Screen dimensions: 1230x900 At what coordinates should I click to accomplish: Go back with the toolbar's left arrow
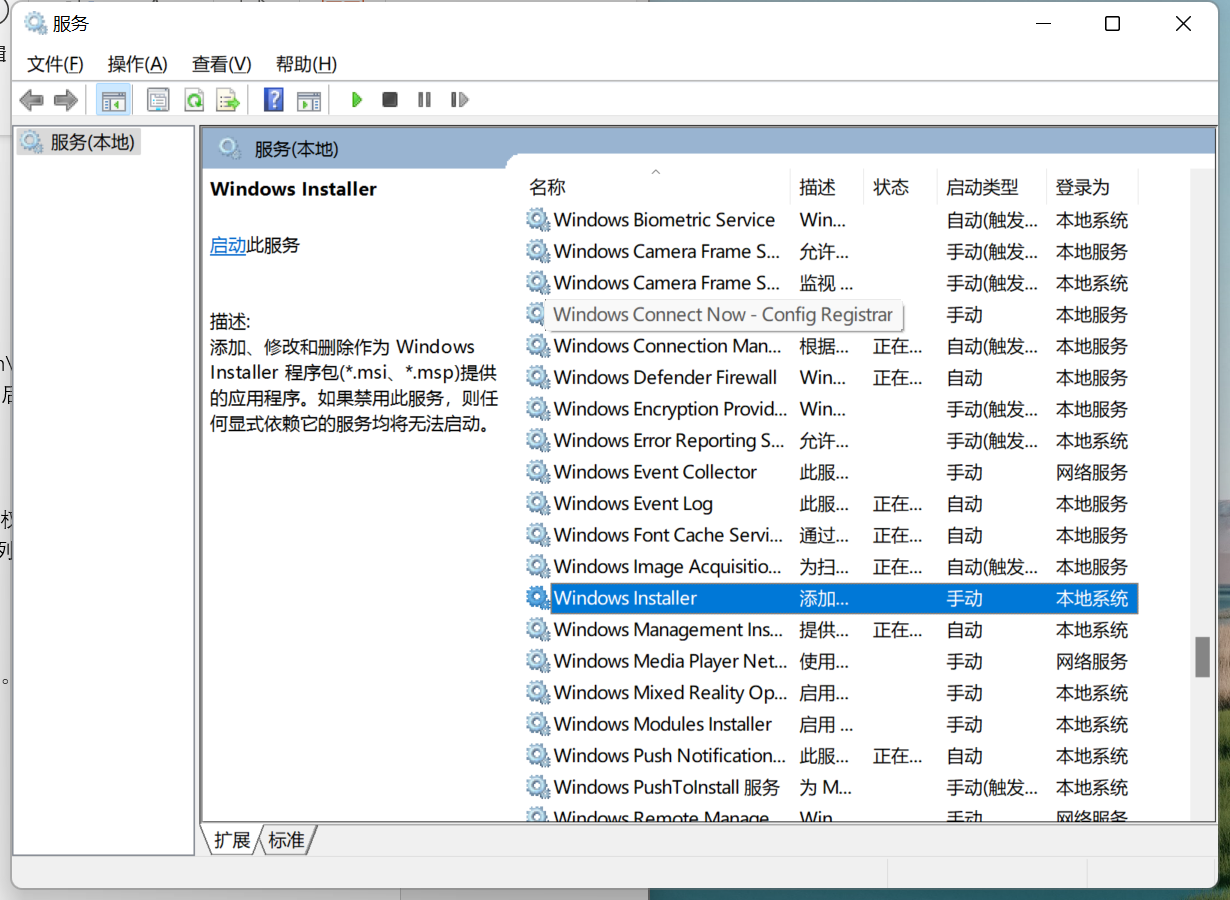coord(32,100)
